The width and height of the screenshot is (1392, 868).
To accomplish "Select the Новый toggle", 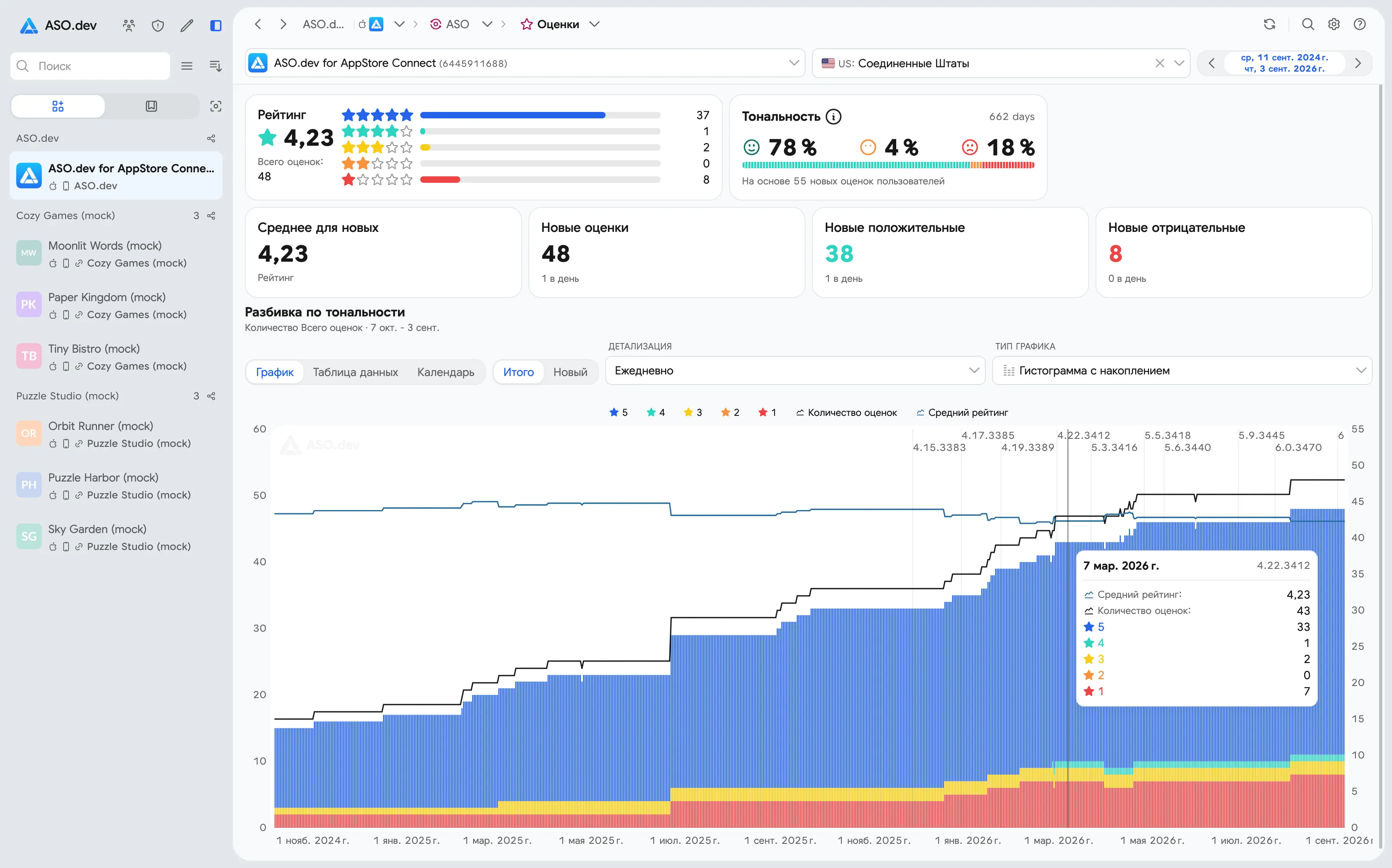I will point(570,372).
